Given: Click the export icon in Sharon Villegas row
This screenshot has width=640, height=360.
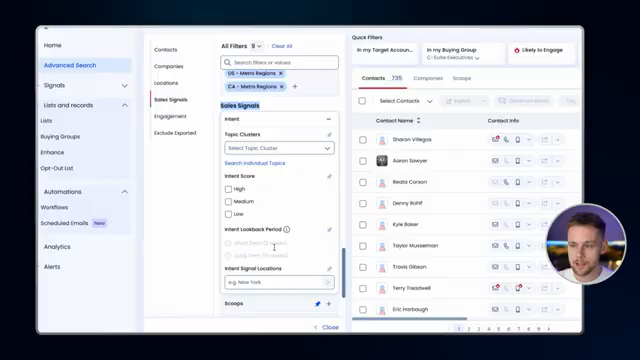Looking at the screenshot, I should click(x=544, y=140).
